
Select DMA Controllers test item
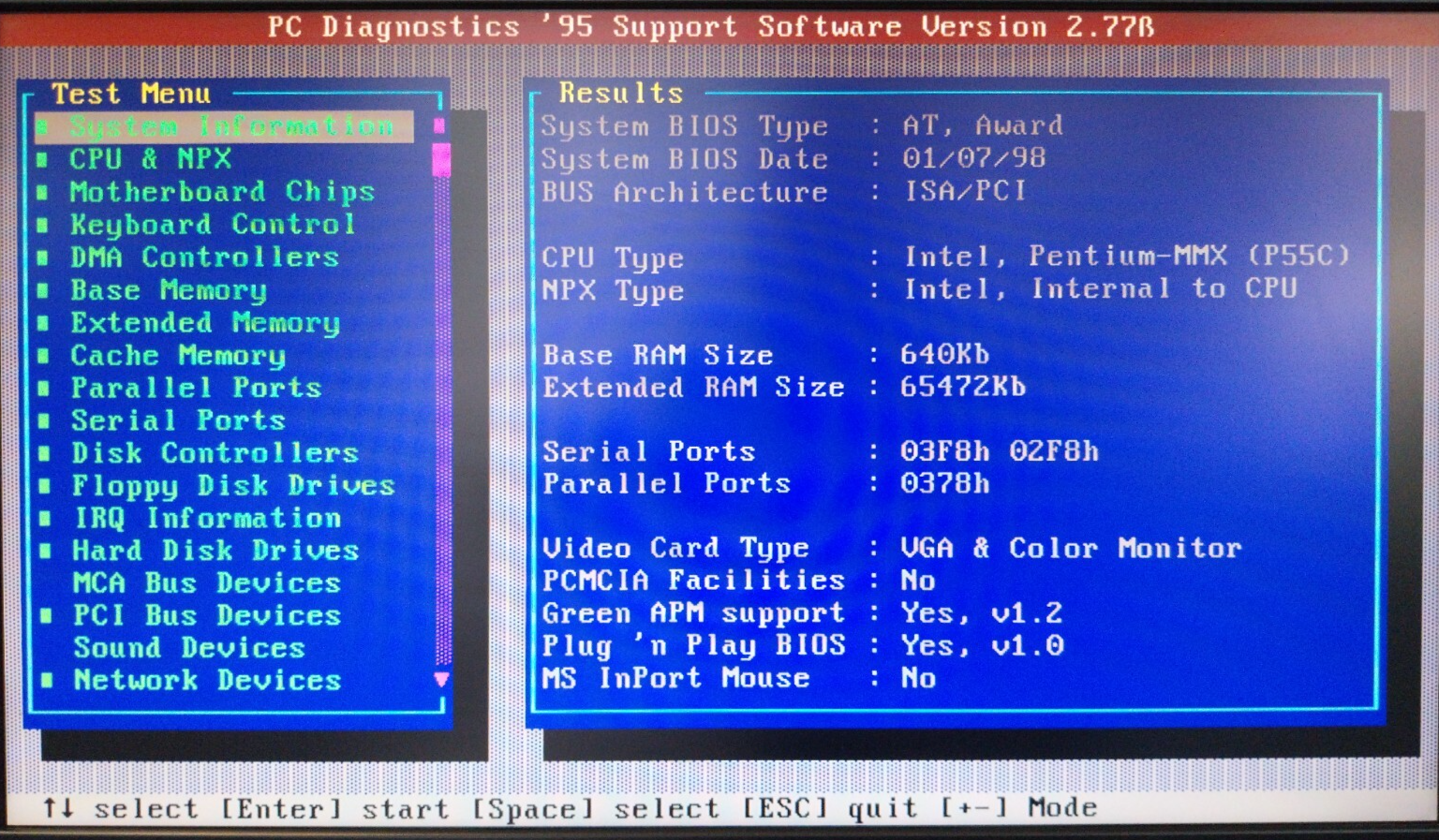[204, 258]
